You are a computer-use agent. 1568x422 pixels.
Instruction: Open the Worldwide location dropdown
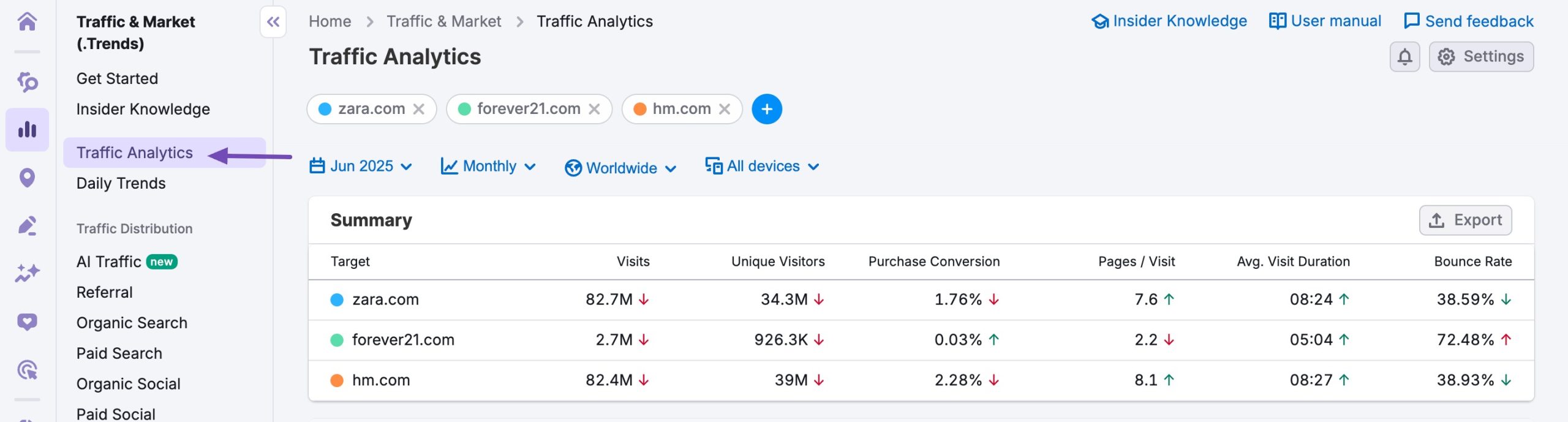tap(621, 168)
